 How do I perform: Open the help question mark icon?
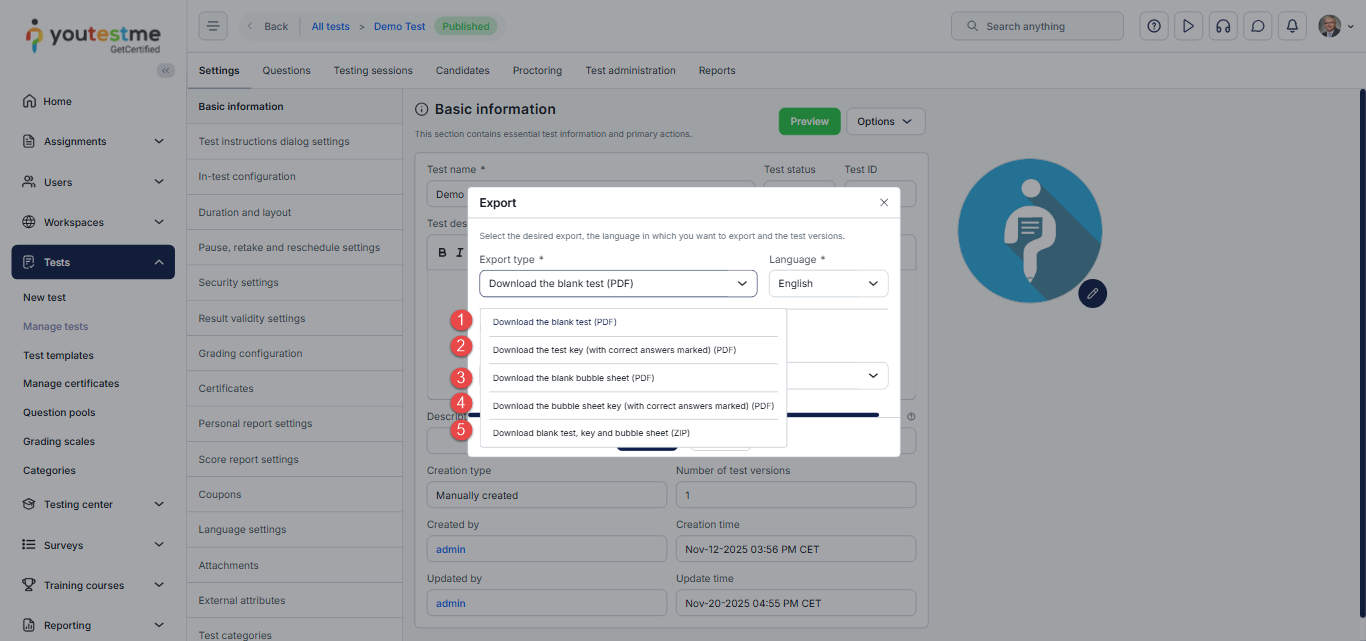click(1154, 26)
